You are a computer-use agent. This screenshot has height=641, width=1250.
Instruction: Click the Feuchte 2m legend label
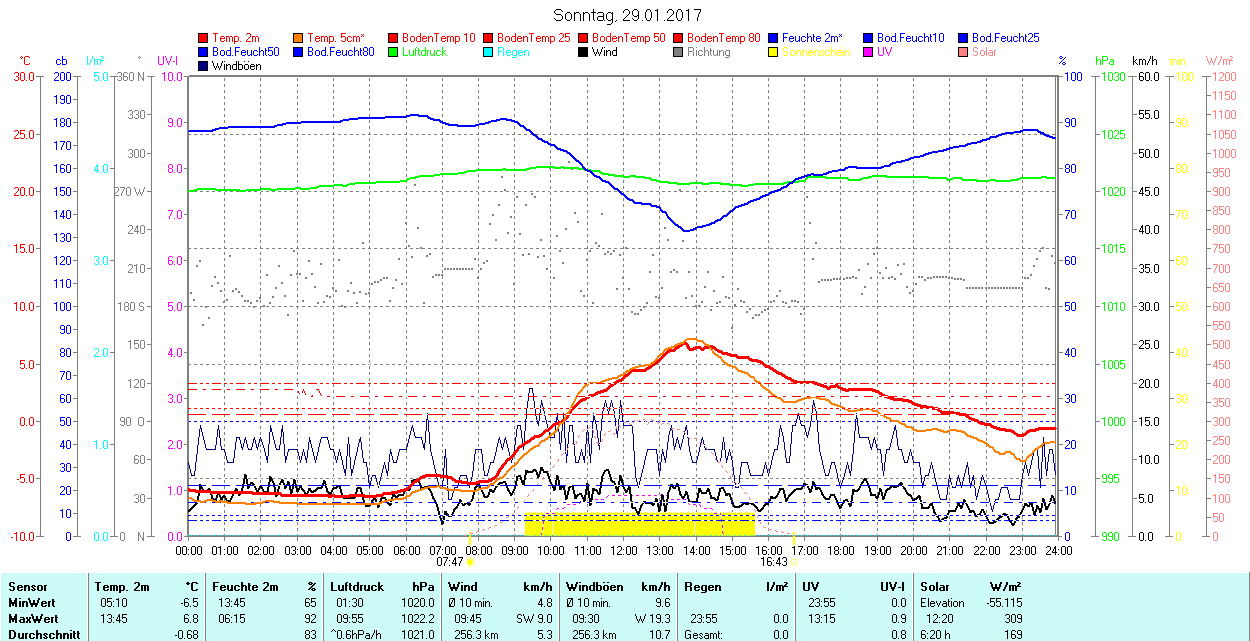pos(812,38)
